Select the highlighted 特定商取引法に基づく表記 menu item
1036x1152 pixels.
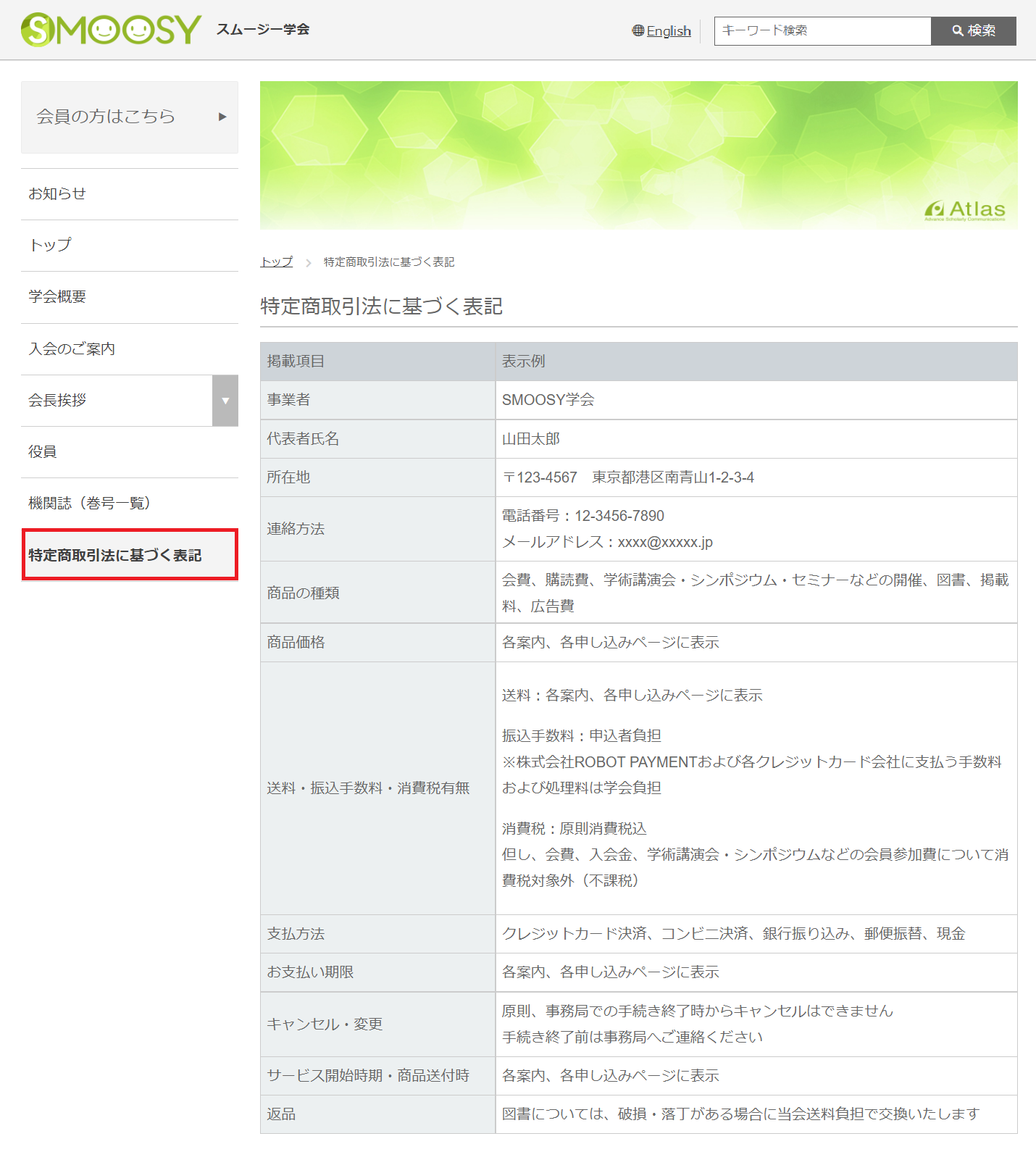[115, 555]
